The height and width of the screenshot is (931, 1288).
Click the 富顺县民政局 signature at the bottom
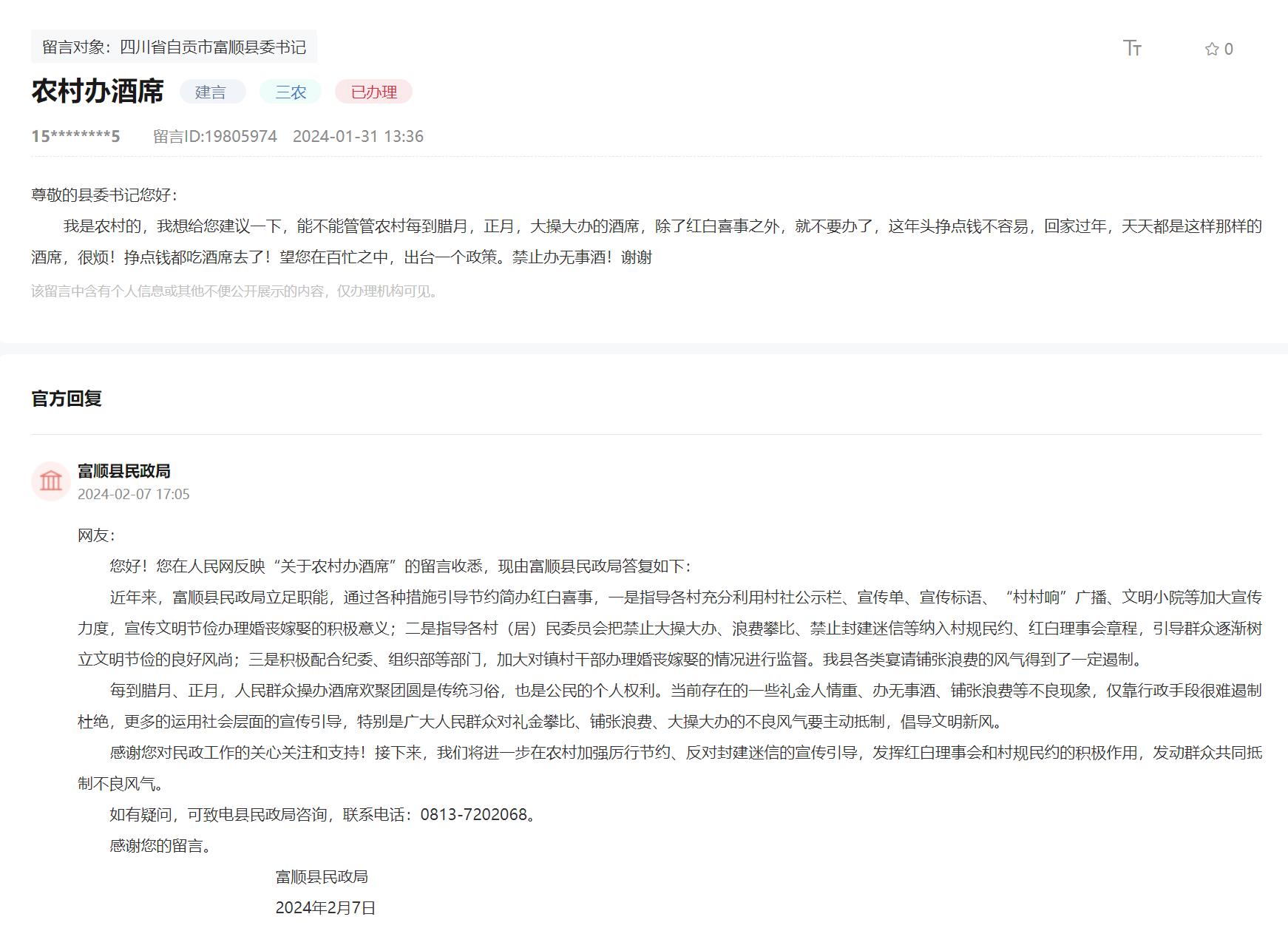coord(322,876)
